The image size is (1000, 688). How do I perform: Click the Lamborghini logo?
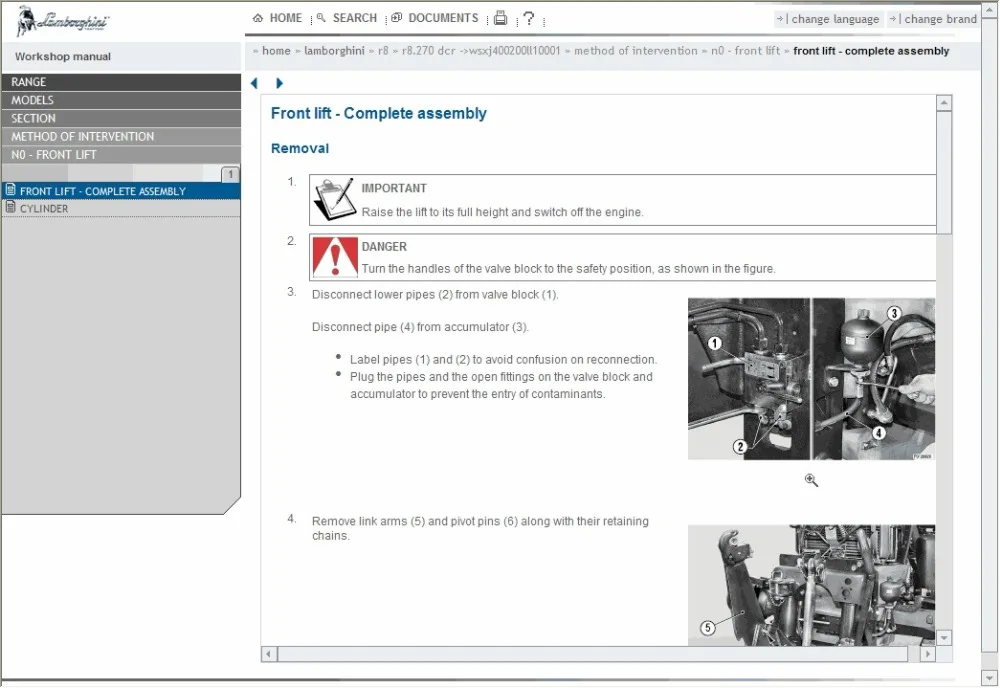(x=62, y=21)
